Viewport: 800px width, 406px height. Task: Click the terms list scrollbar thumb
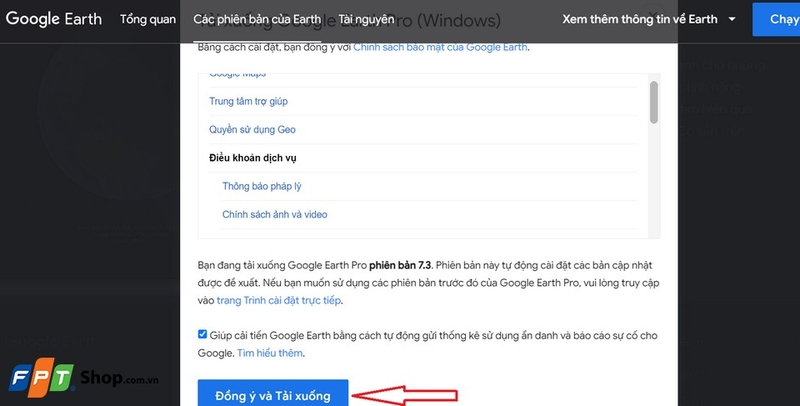click(654, 102)
